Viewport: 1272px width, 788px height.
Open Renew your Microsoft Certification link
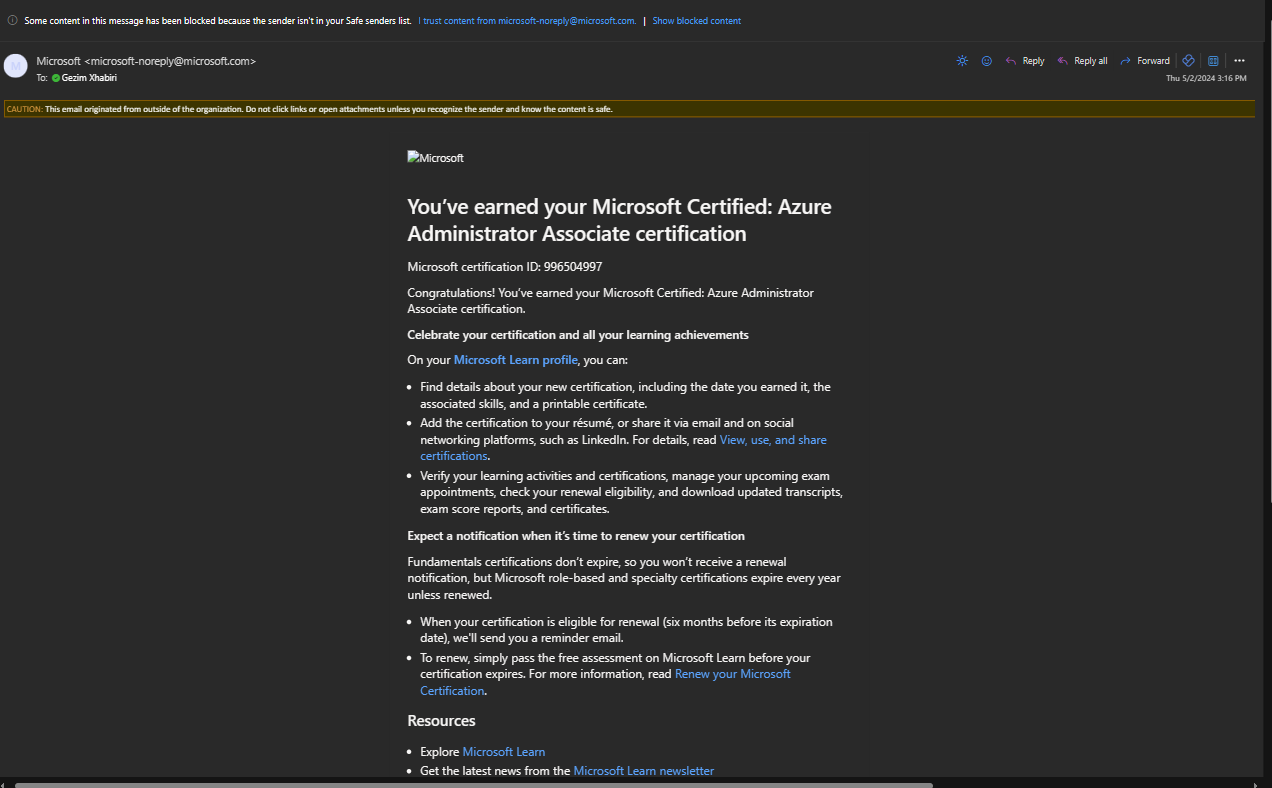tap(605, 682)
